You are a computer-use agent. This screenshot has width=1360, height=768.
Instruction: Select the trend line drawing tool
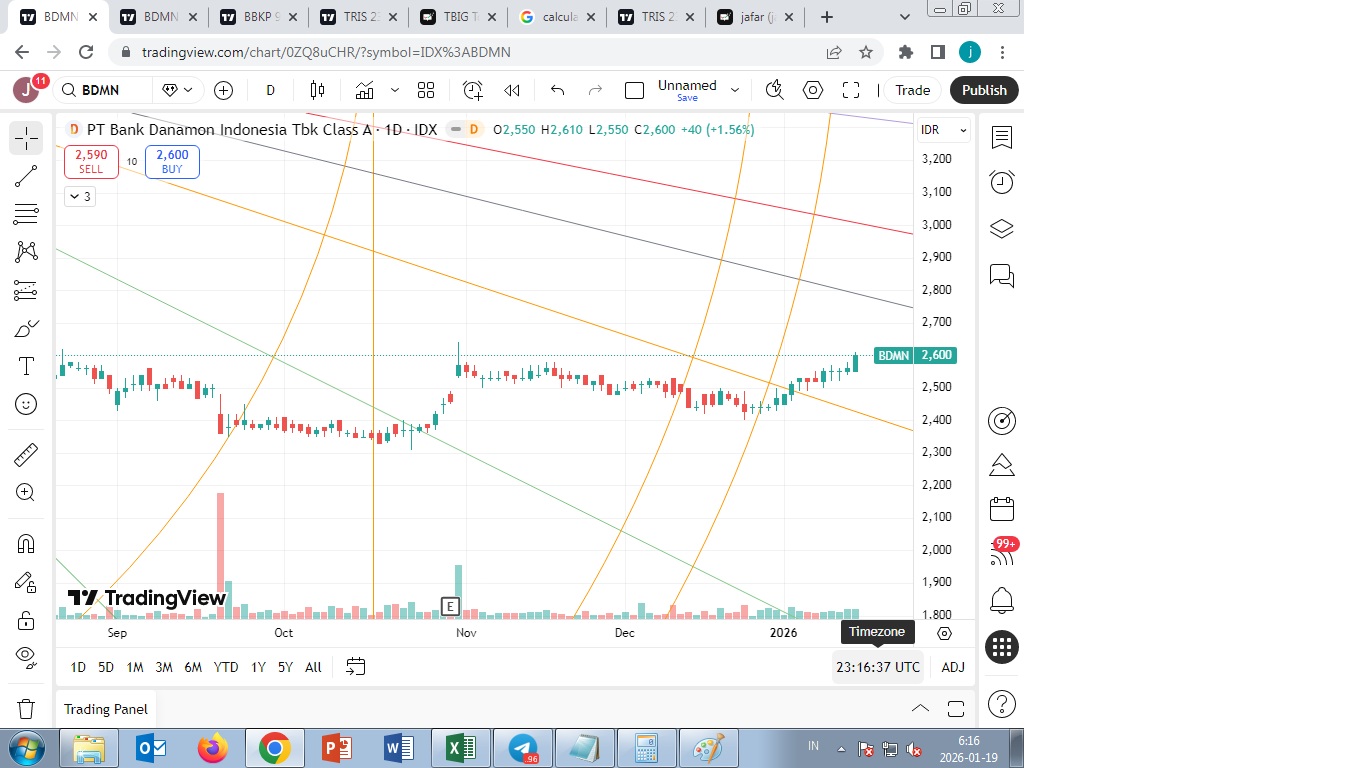[26, 176]
